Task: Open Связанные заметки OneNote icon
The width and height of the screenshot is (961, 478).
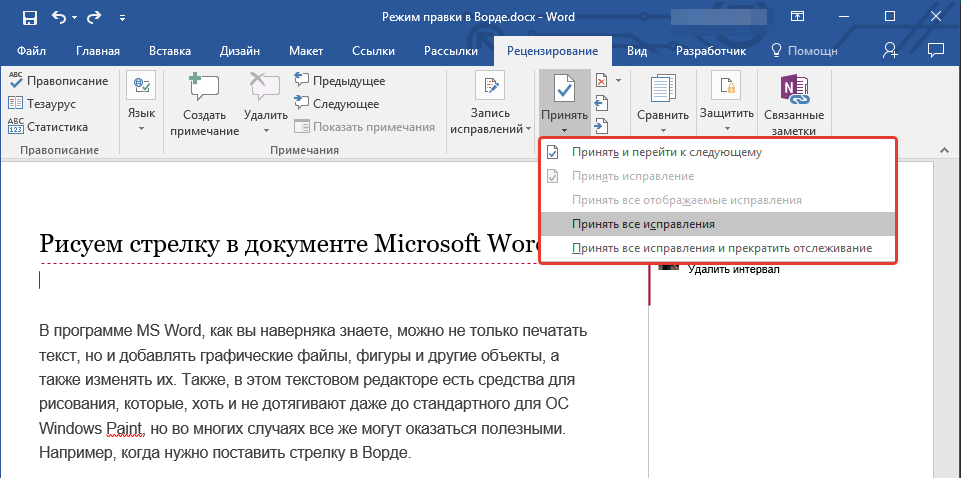Action: (x=794, y=89)
